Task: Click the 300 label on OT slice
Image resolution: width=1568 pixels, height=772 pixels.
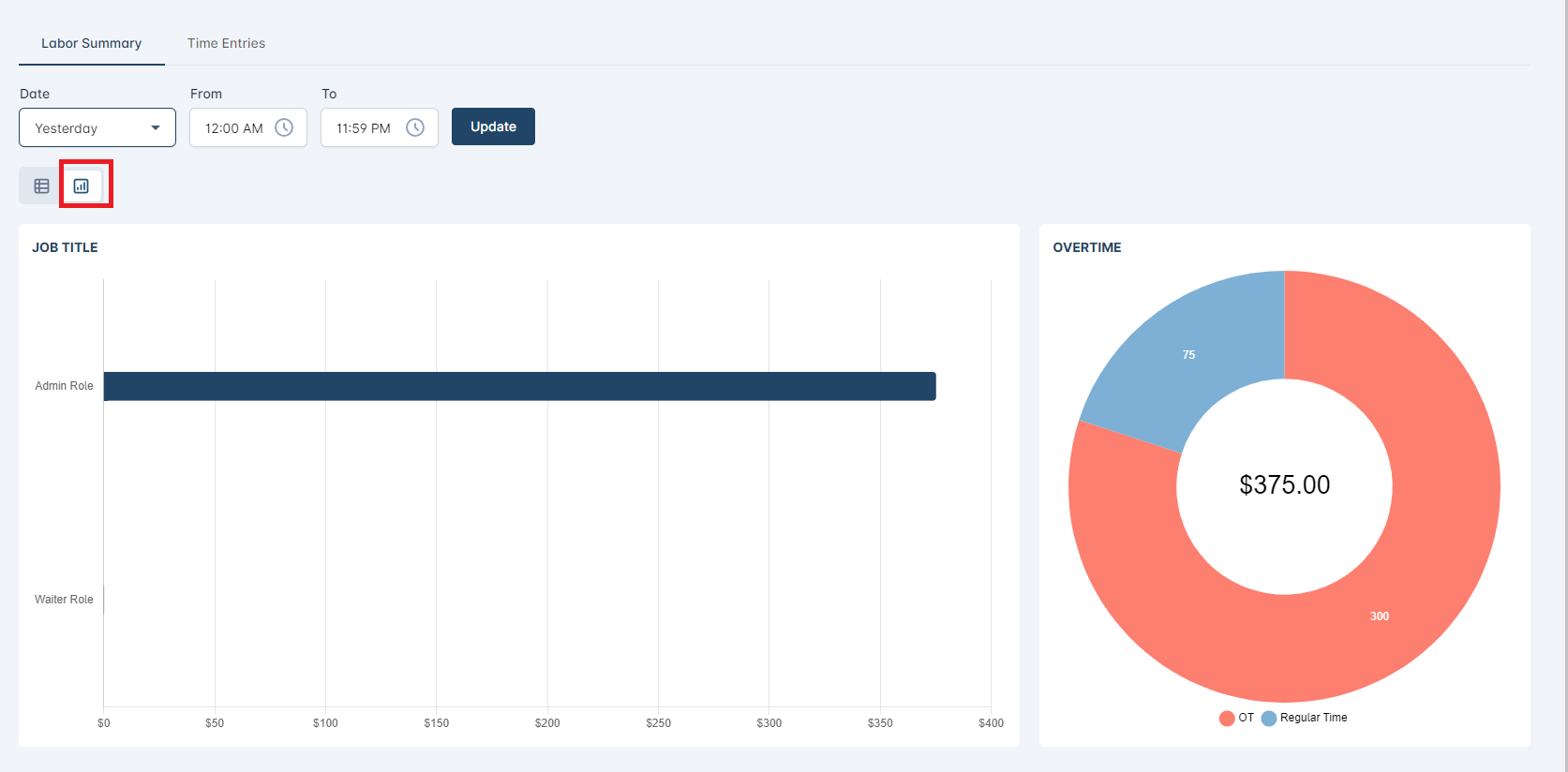Action: (x=1379, y=616)
